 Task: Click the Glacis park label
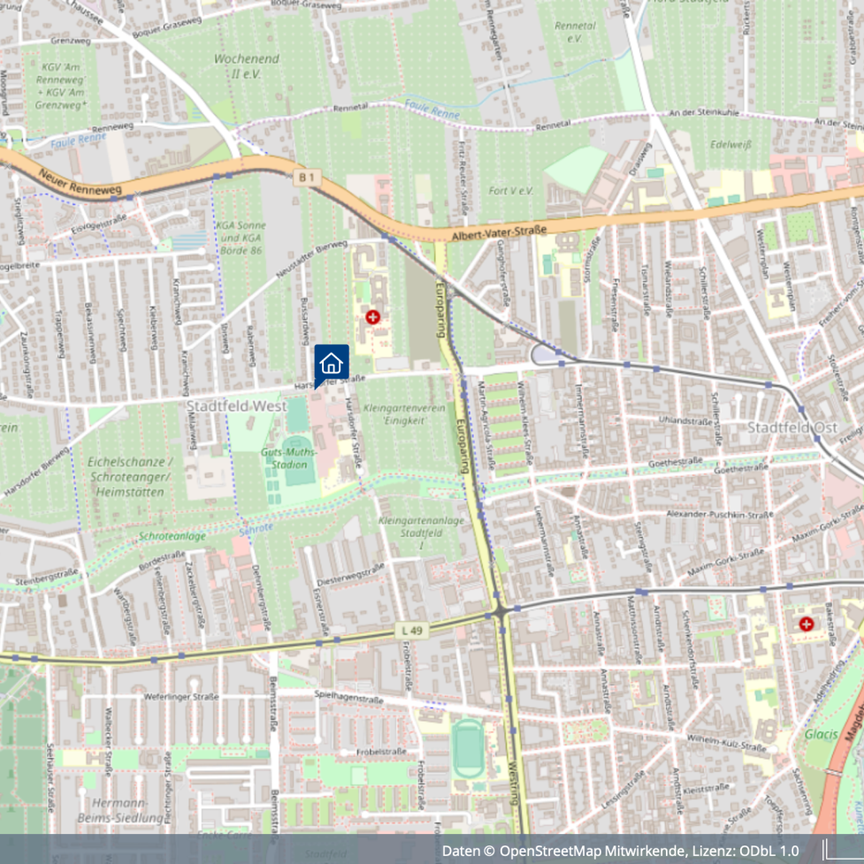click(821, 734)
